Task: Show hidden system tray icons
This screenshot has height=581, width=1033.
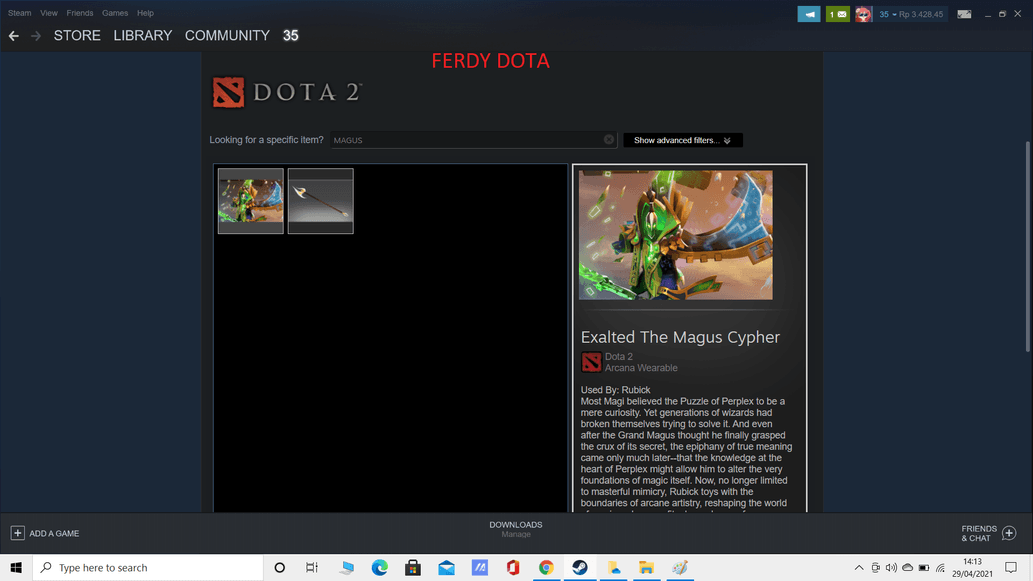Action: pos(859,567)
